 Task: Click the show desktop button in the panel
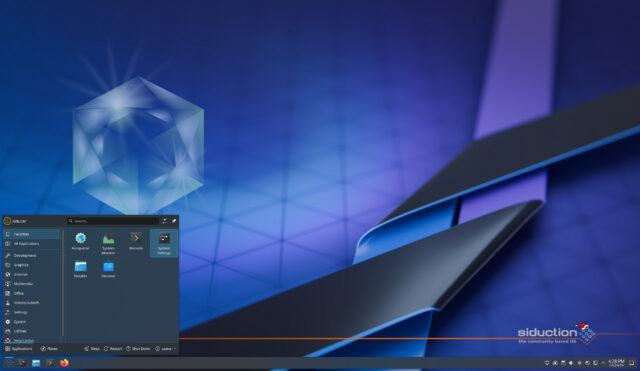click(631, 363)
